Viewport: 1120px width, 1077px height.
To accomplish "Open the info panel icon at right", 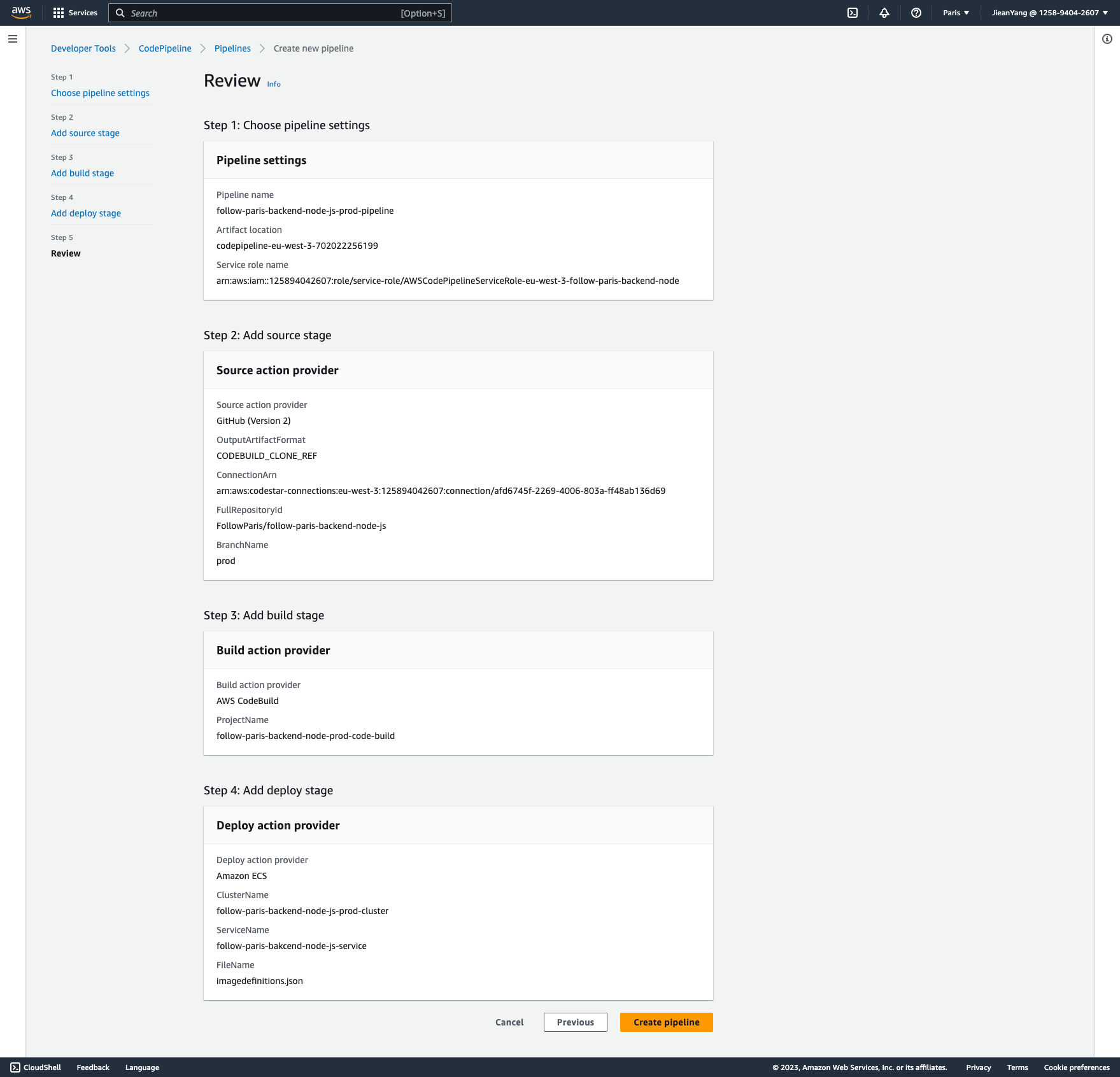I will point(1107,39).
